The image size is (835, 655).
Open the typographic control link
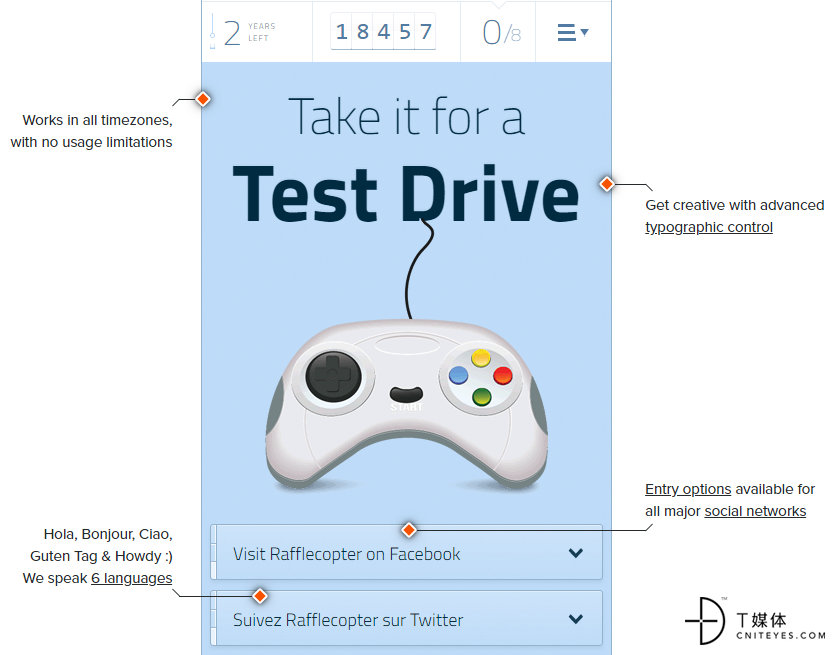(x=709, y=227)
